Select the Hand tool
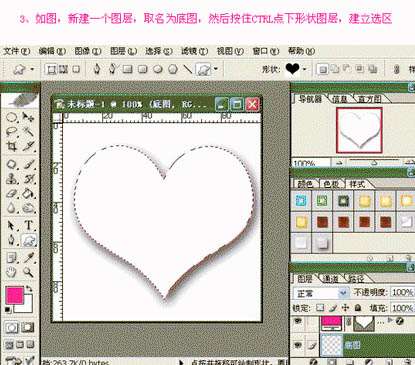This screenshot has width=415, height=365. click(x=12, y=272)
